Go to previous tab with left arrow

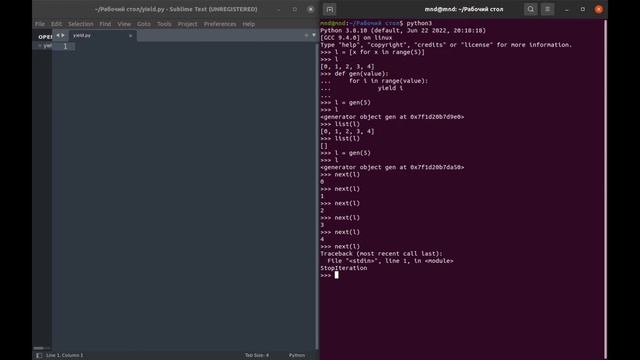click(x=58, y=36)
